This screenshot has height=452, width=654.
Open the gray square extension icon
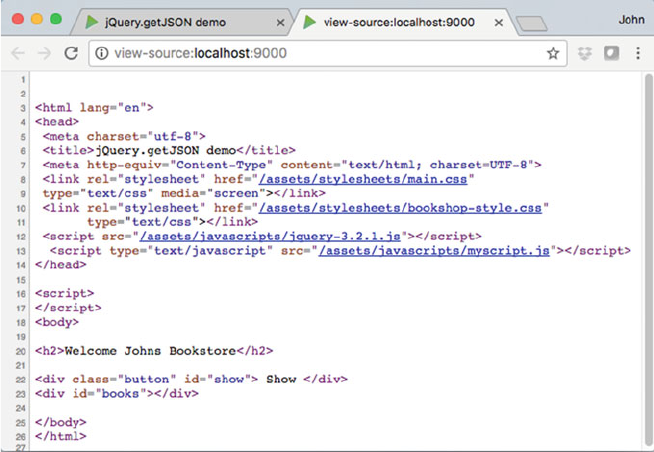coord(611,53)
